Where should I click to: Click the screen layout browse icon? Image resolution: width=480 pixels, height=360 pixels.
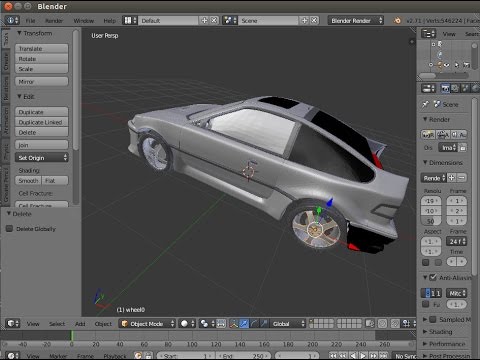[130, 20]
